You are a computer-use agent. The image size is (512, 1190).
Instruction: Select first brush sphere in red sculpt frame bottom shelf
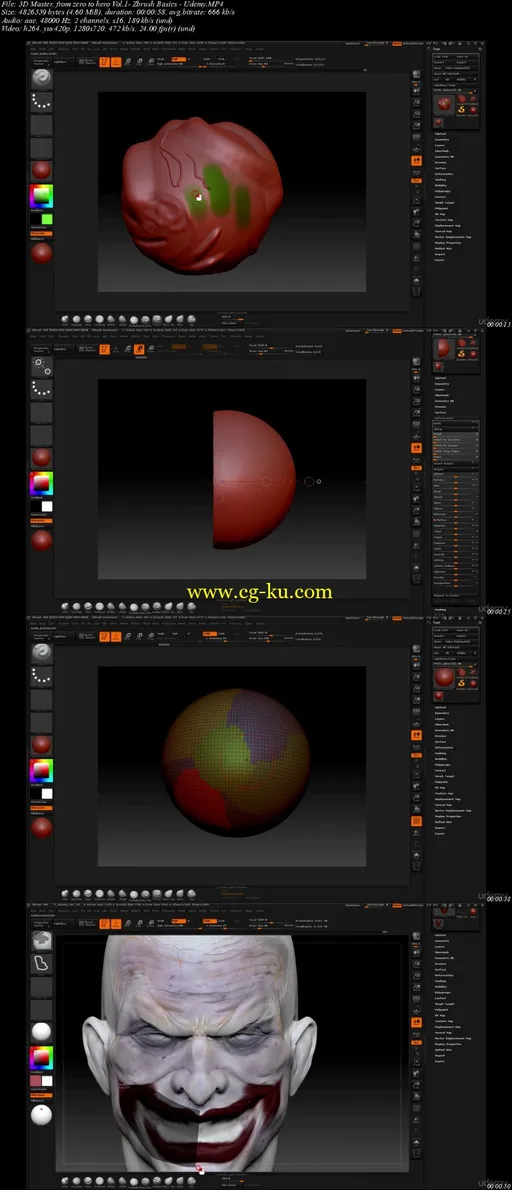[x=64, y=318]
